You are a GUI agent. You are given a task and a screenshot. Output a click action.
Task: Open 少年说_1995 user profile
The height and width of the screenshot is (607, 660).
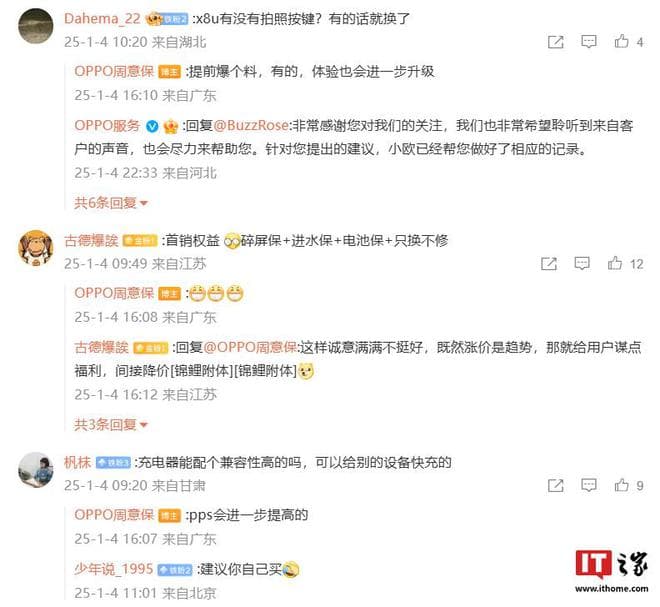click(x=113, y=569)
